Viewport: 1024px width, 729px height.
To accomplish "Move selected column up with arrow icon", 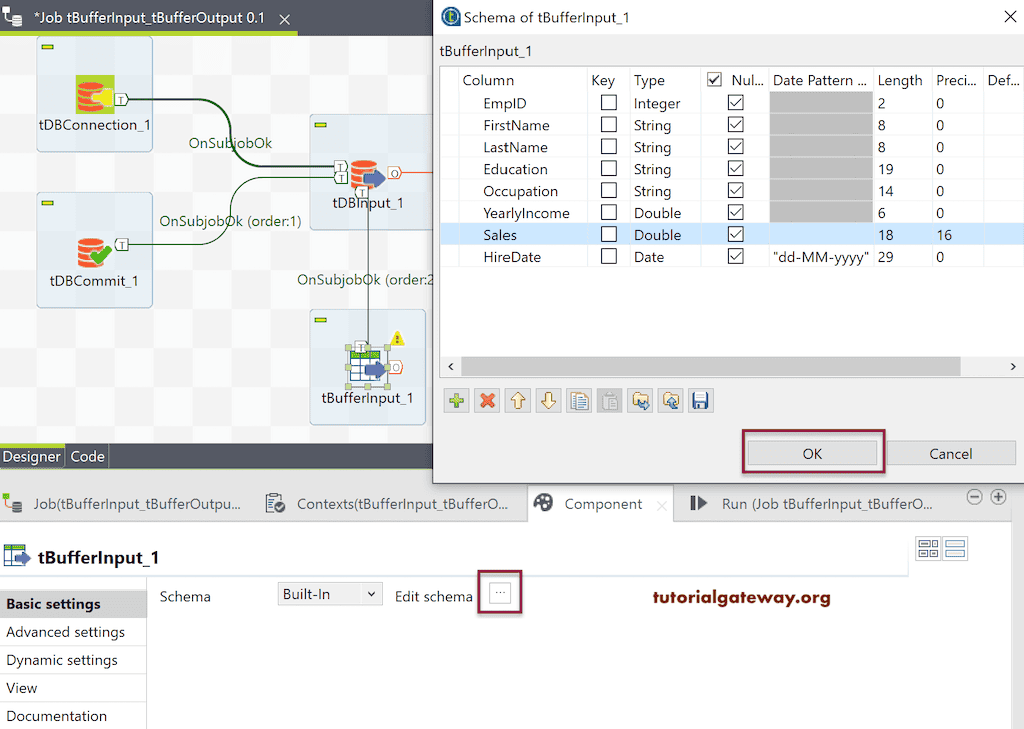I will 518,400.
